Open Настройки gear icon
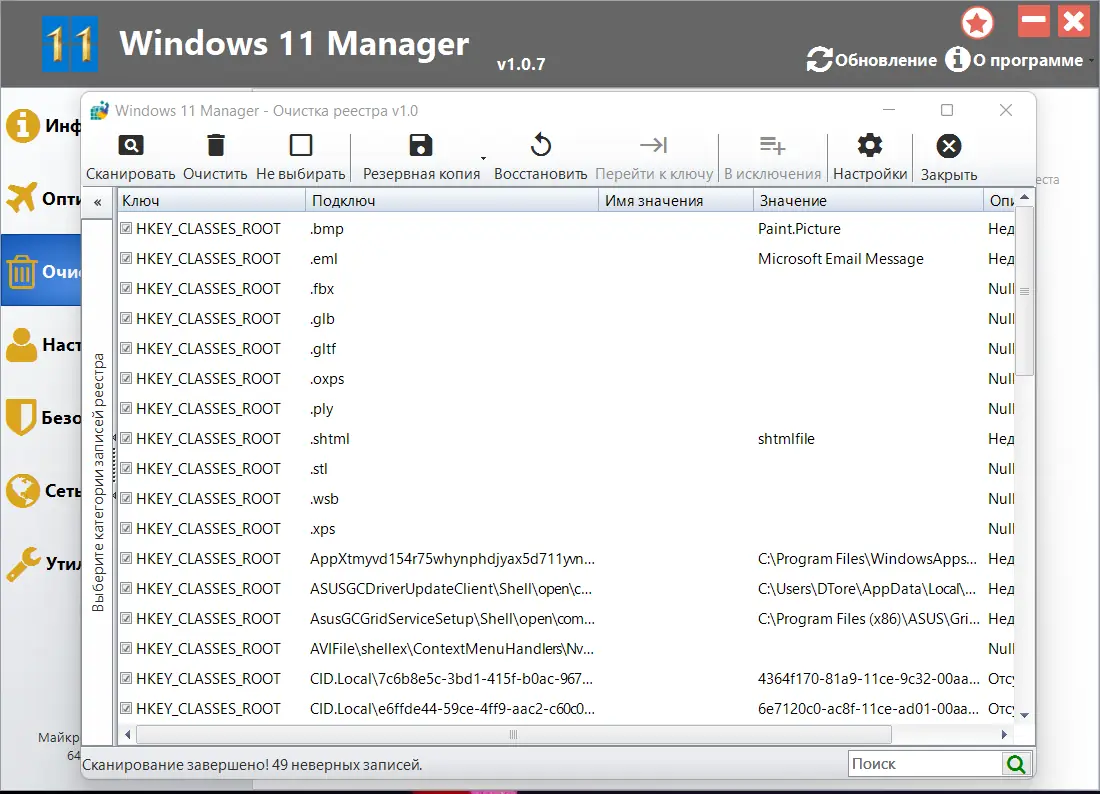This screenshot has height=794, width=1100. click(x=870, y=145)
